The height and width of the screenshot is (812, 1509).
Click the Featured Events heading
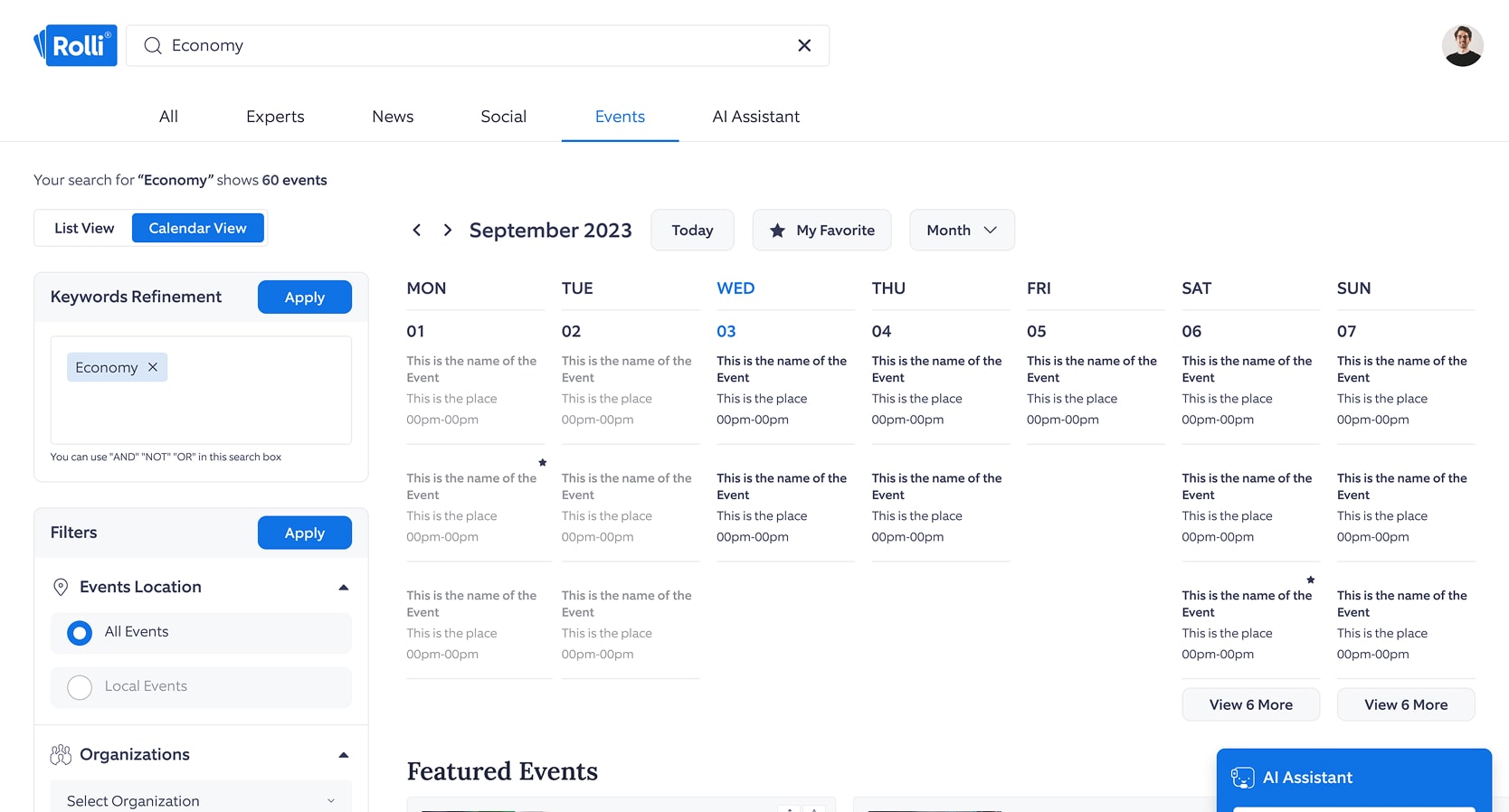pyautogui.click(x=502, y=771)
